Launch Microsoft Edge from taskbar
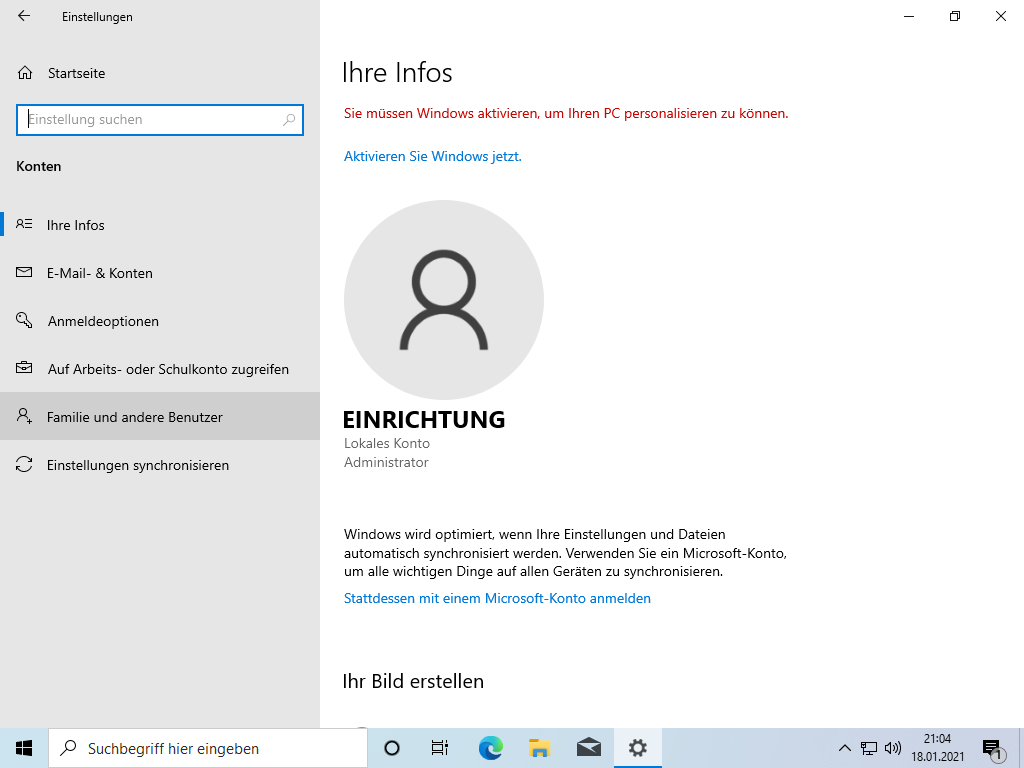Screen dimensions: 1024x768 [x=490, y=748]
